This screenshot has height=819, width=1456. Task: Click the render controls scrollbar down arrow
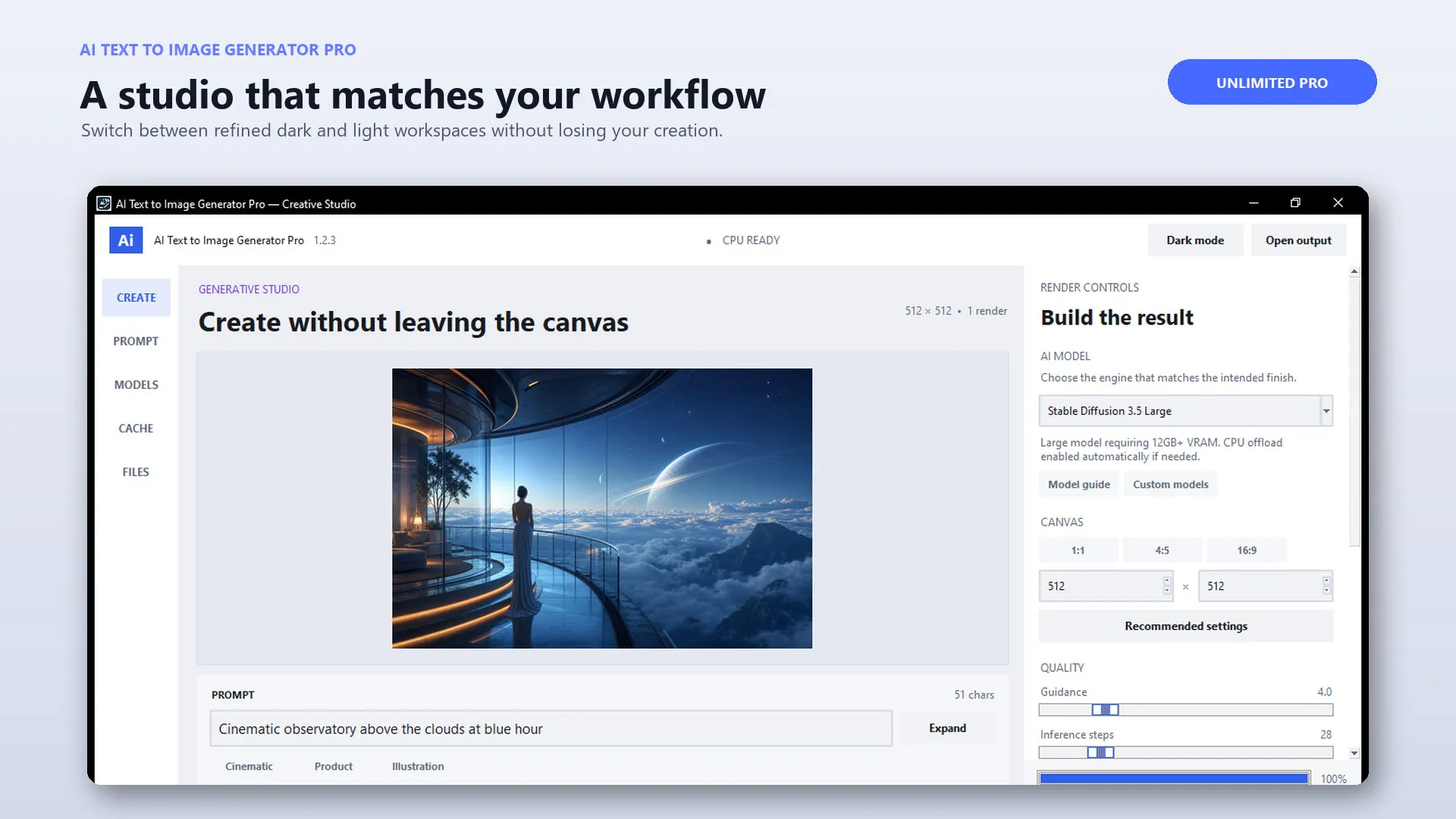click(1354, 753)
